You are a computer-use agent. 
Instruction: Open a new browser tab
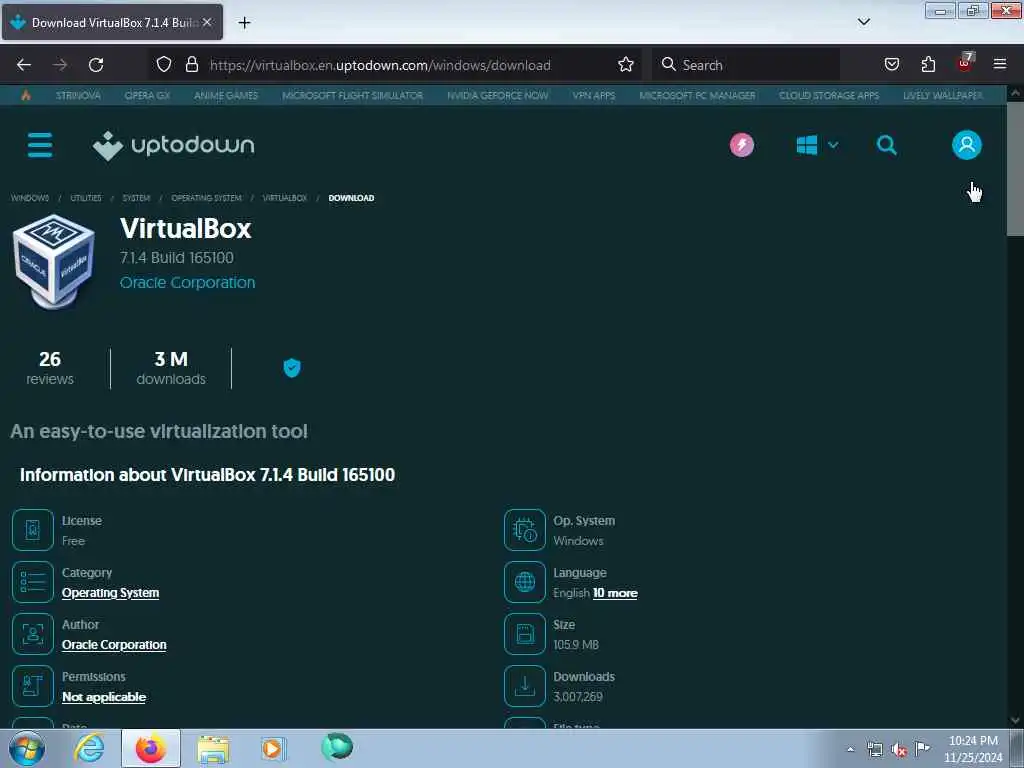pos(244,23)
